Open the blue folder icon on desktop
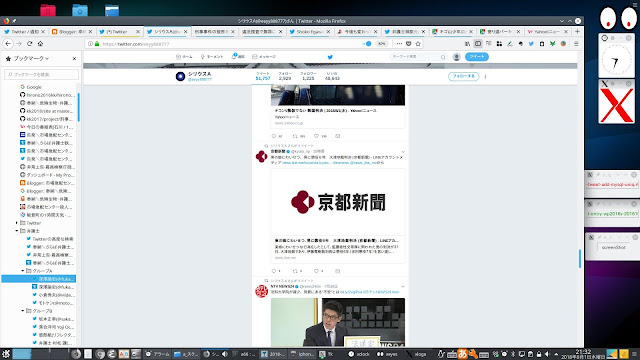Image resolution: width=640 pixels, height=360 pixels. coord(80,10)
